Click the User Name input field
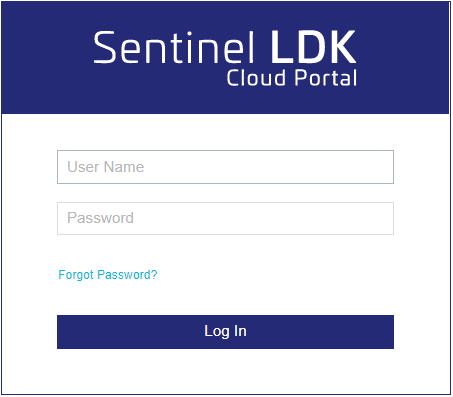Screen dimensions: 453x397 click(x=225, y=167)
